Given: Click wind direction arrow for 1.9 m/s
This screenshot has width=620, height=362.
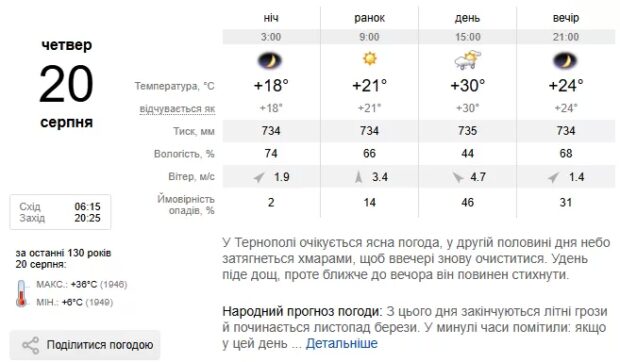Looking at the screenshot, I should [259, 177].
